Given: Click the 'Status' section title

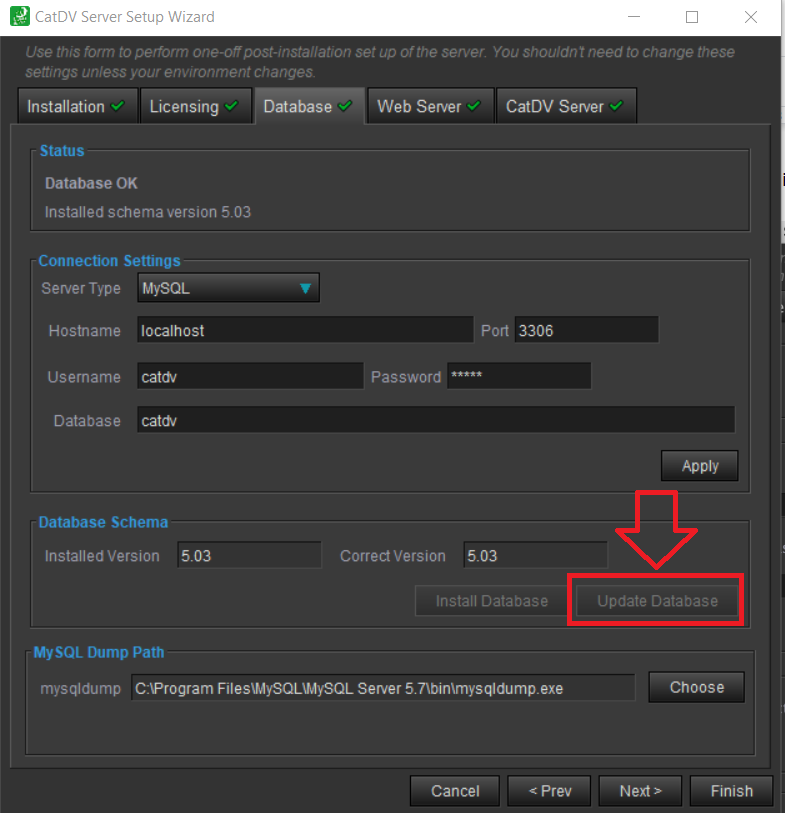Looking at the screenshot, I should pyautogui.click(x=62, y=151).
